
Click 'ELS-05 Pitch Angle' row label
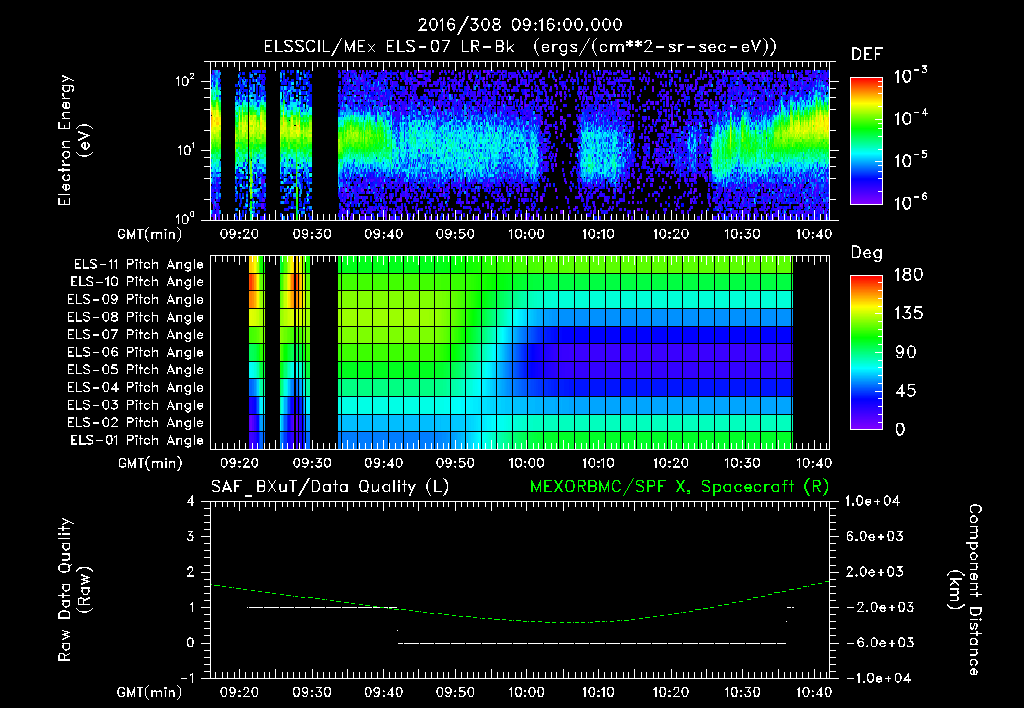[136, 370]
